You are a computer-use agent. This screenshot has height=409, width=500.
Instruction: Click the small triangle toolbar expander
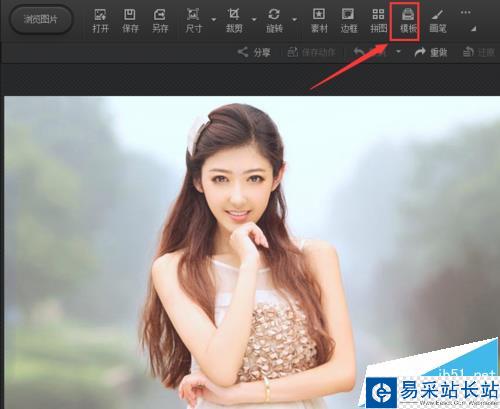click(x=473, y=29)
